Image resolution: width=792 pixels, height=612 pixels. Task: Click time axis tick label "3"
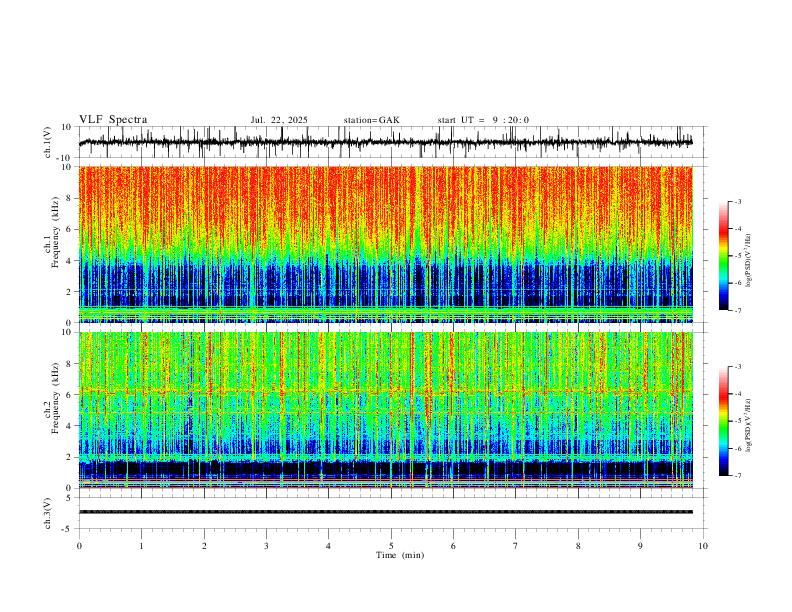[x=266, y=546]
